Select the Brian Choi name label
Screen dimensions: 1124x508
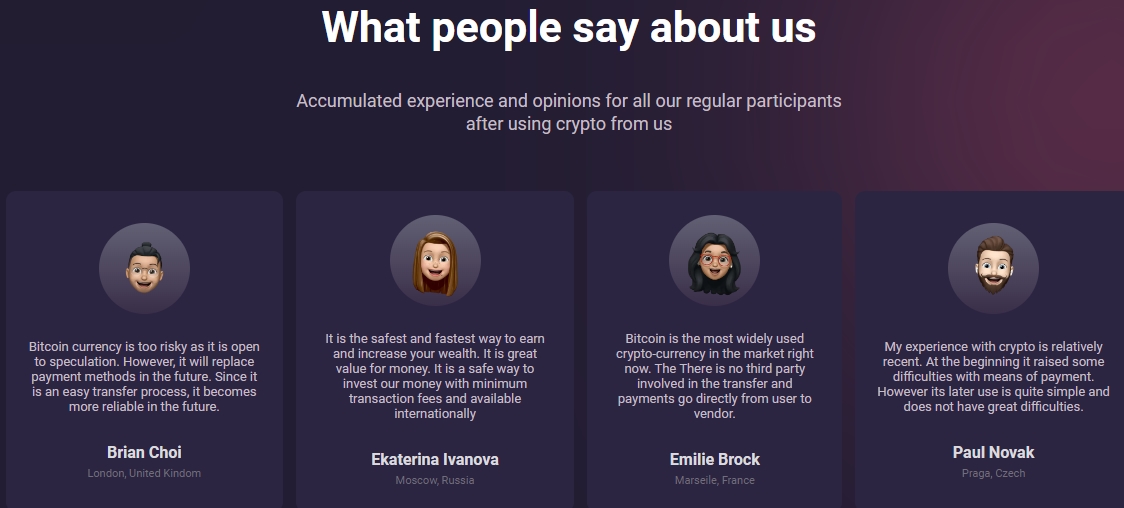pos(144,452)
